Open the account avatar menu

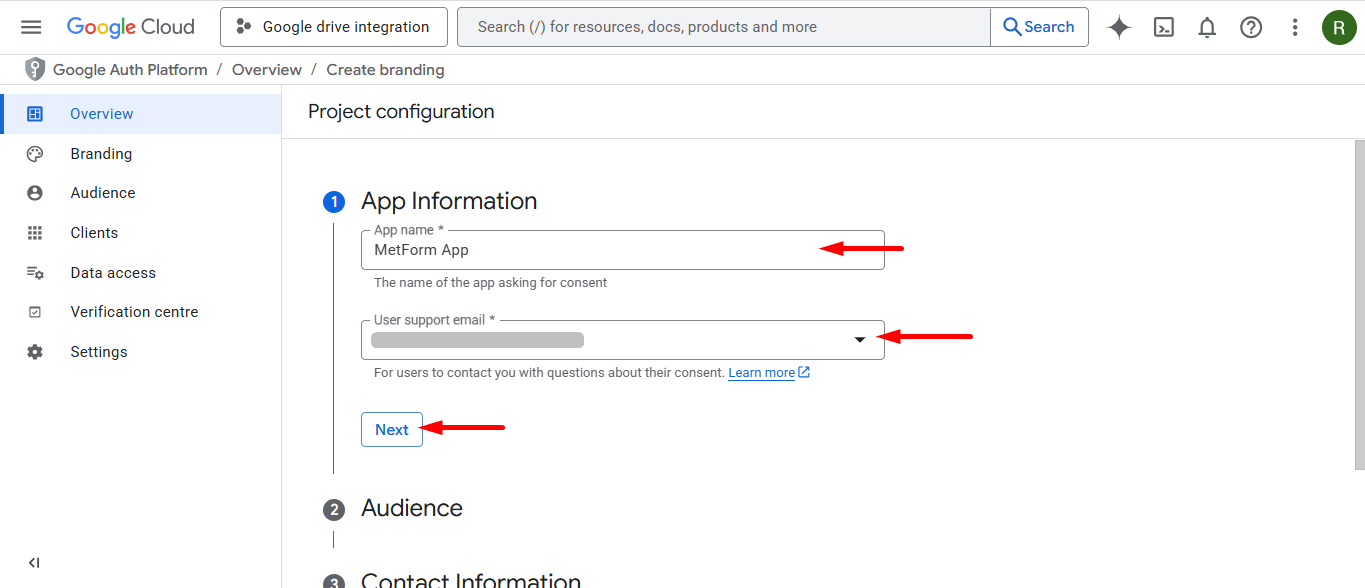pos(1339,27)
